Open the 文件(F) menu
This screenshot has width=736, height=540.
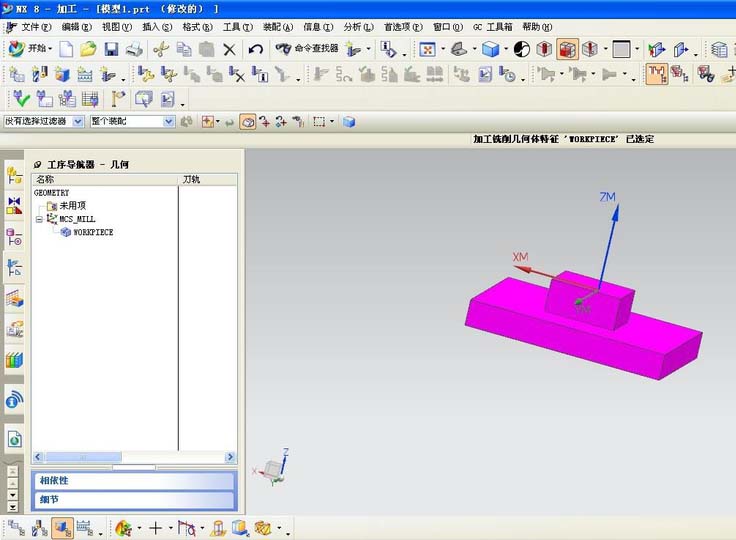tap(36, 27)
